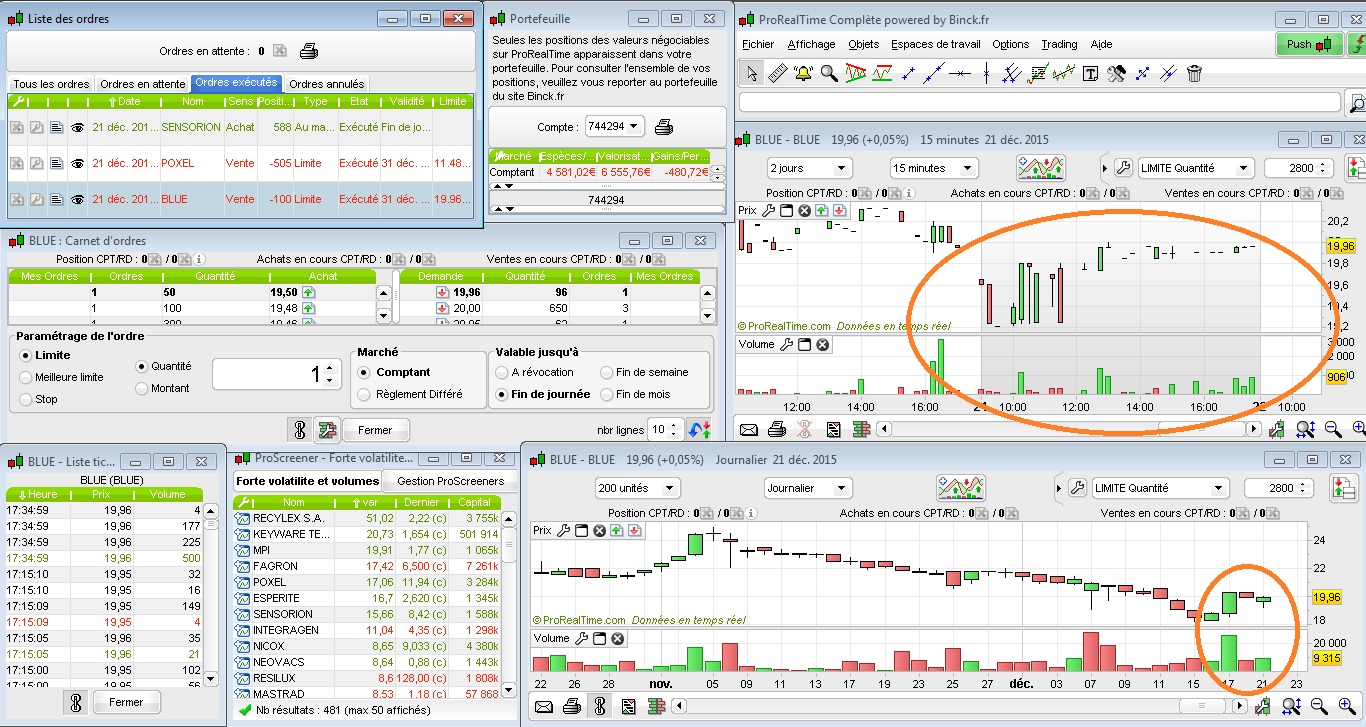Toggle the eye icon on the POXEL order row
This screenshot has width=1366, height=727.
(77, 163)
